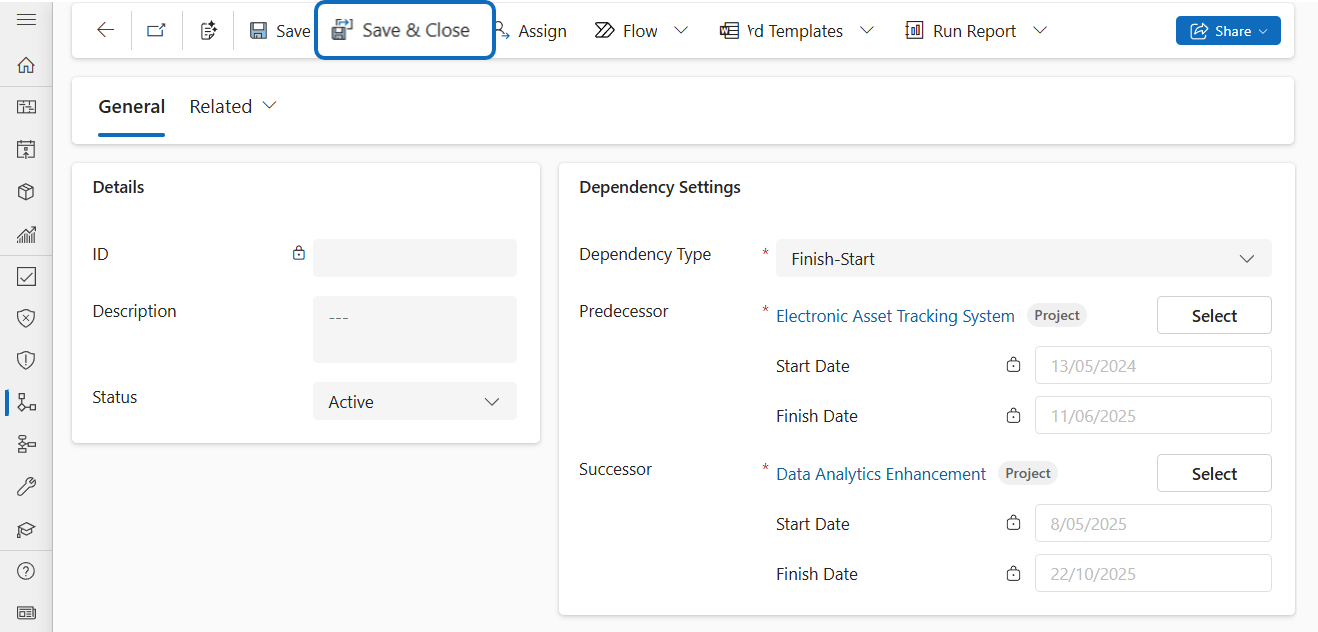The width and height of the screenshot is (1318, 632).
Task: Open record in new window icon
Action: coord(156,31)
